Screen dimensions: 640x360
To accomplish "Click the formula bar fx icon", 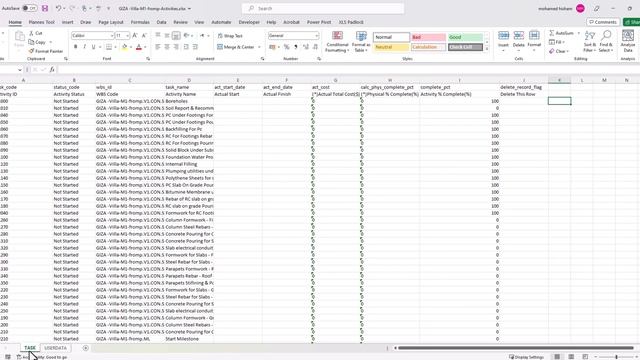I will point(52,70).
